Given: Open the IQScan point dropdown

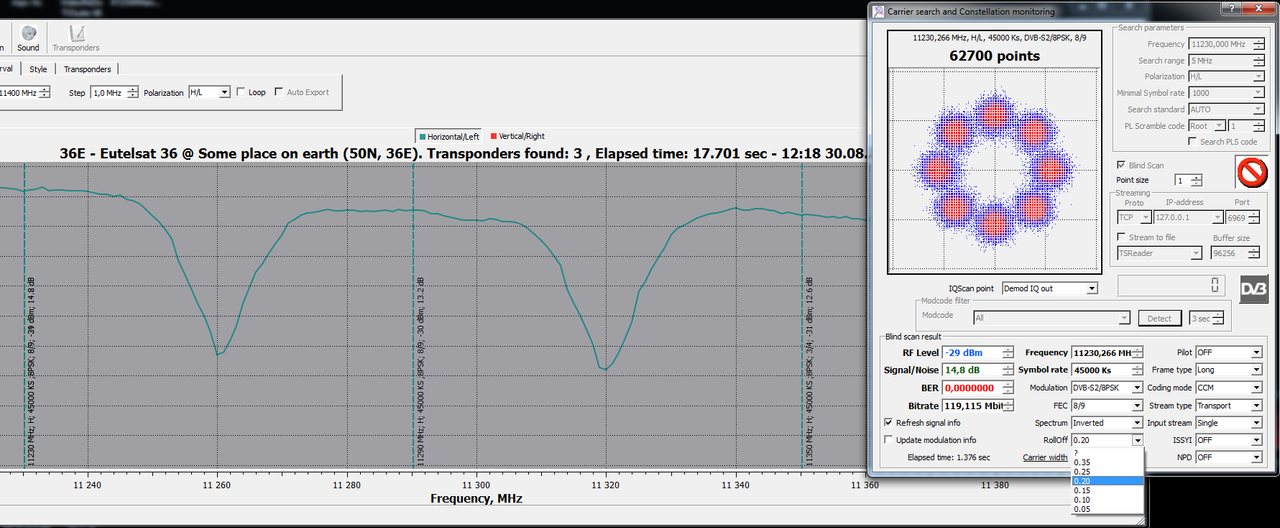Looking at the screenshot, I should 1050,288.
